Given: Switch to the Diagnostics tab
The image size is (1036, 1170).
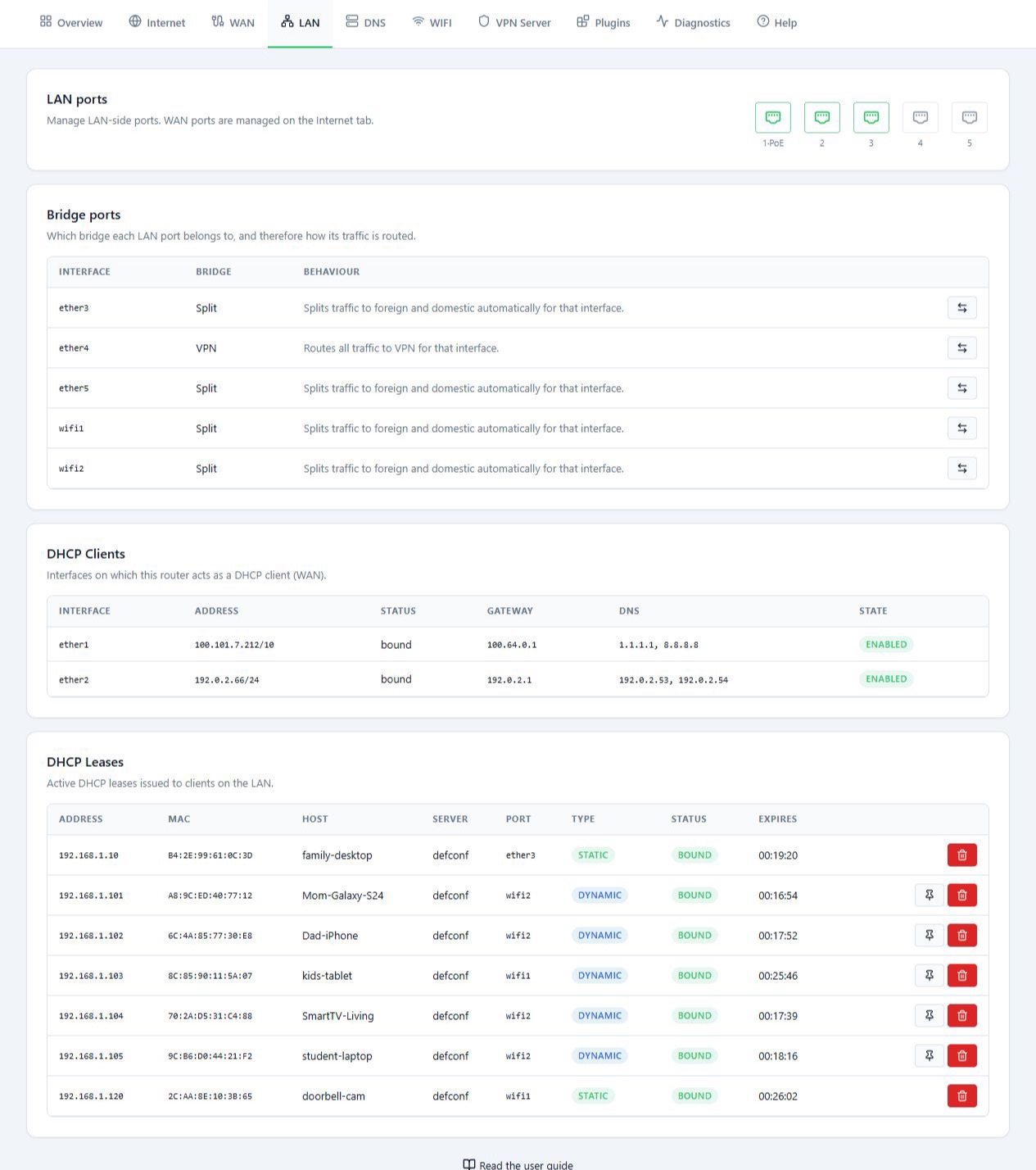Looking at the screenshot, I should coord(693,22).
